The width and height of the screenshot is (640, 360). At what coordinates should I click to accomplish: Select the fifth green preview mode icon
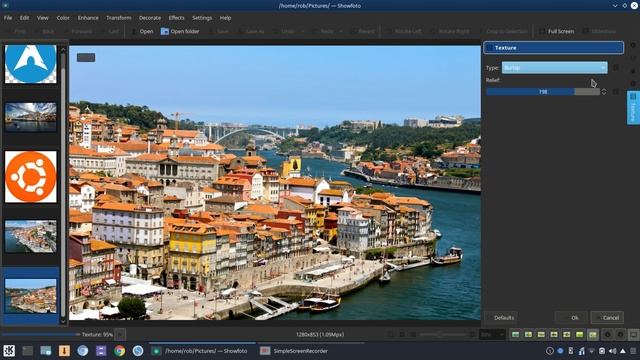point(567,334)
